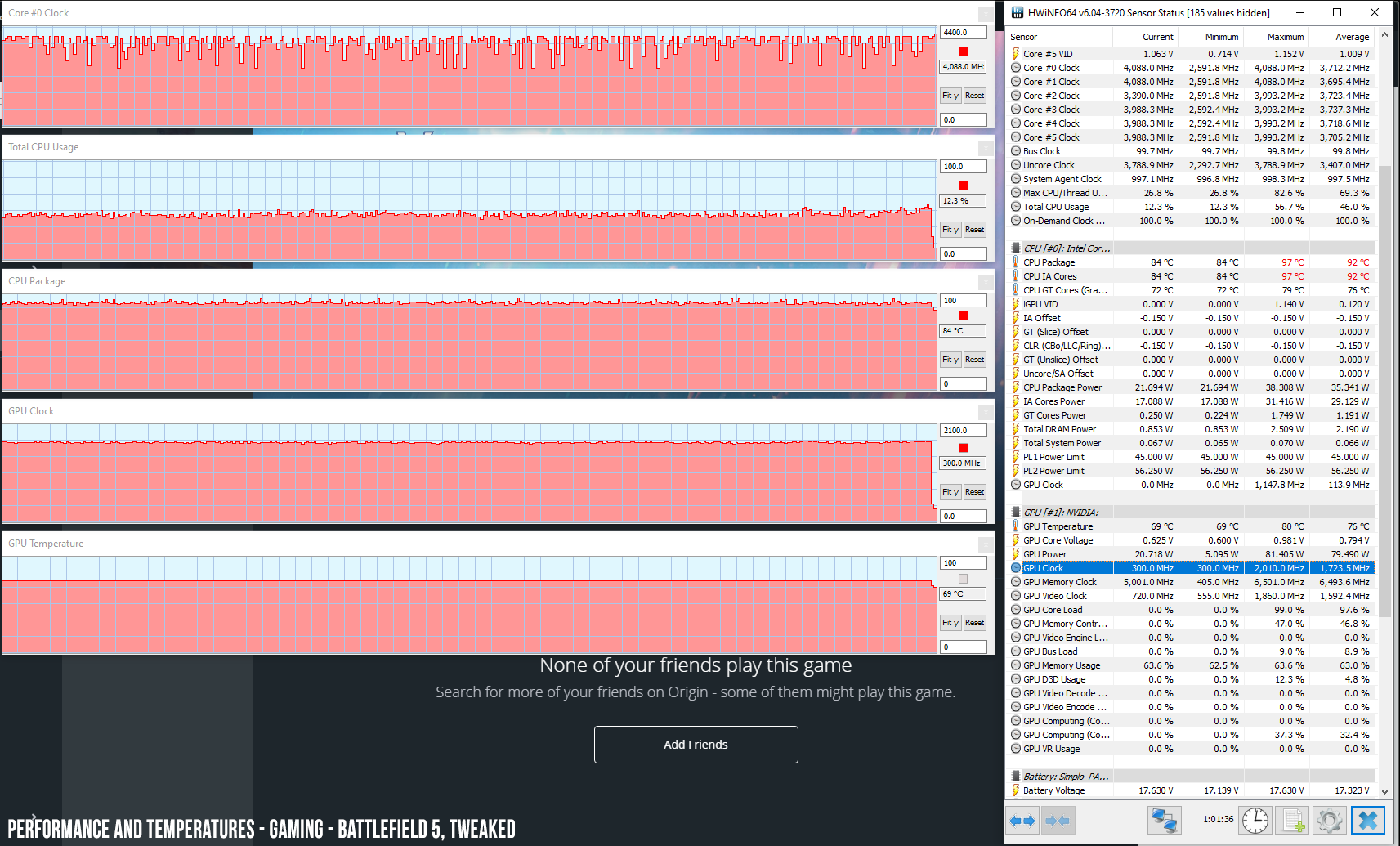Screen dimensions: 1400x846
Task: Open remote monitoring network computers icon
Action: (1164, 820)
